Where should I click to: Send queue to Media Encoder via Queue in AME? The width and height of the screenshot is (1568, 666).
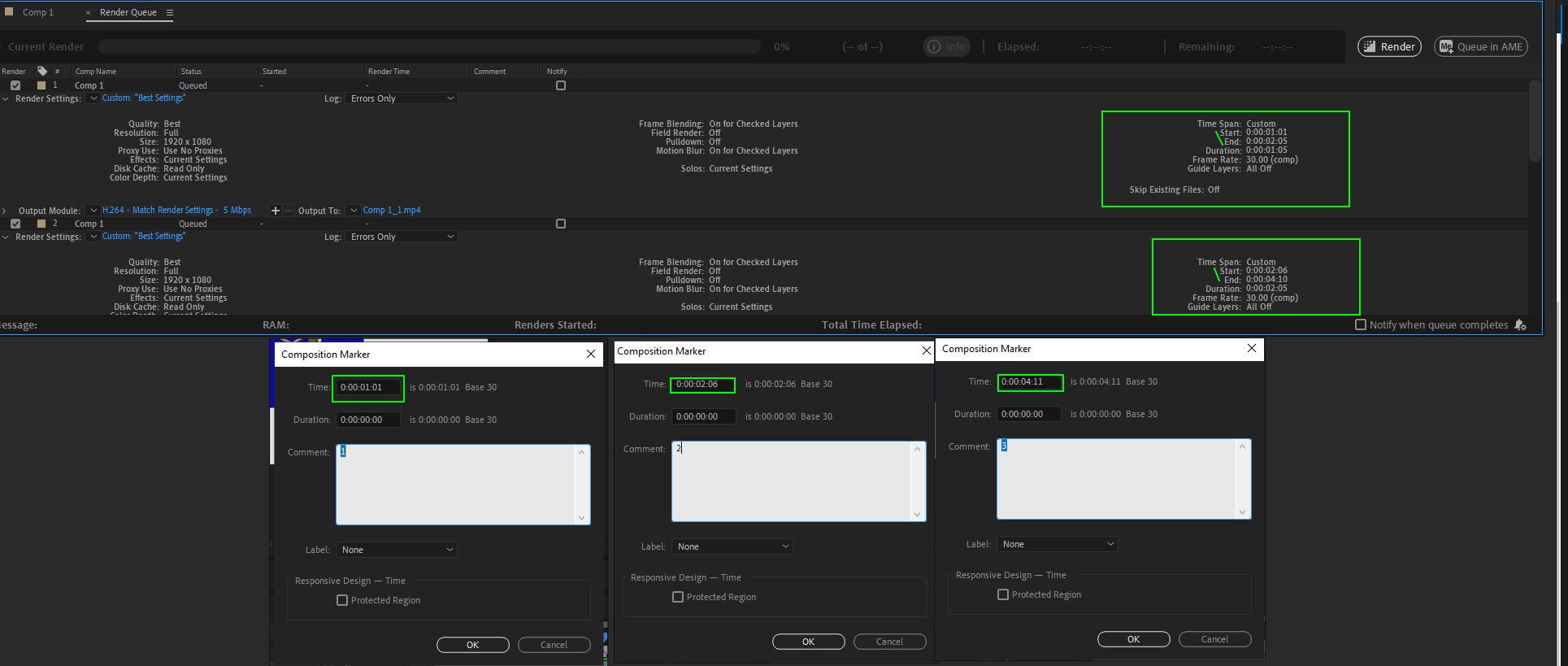click(1480, 46)
